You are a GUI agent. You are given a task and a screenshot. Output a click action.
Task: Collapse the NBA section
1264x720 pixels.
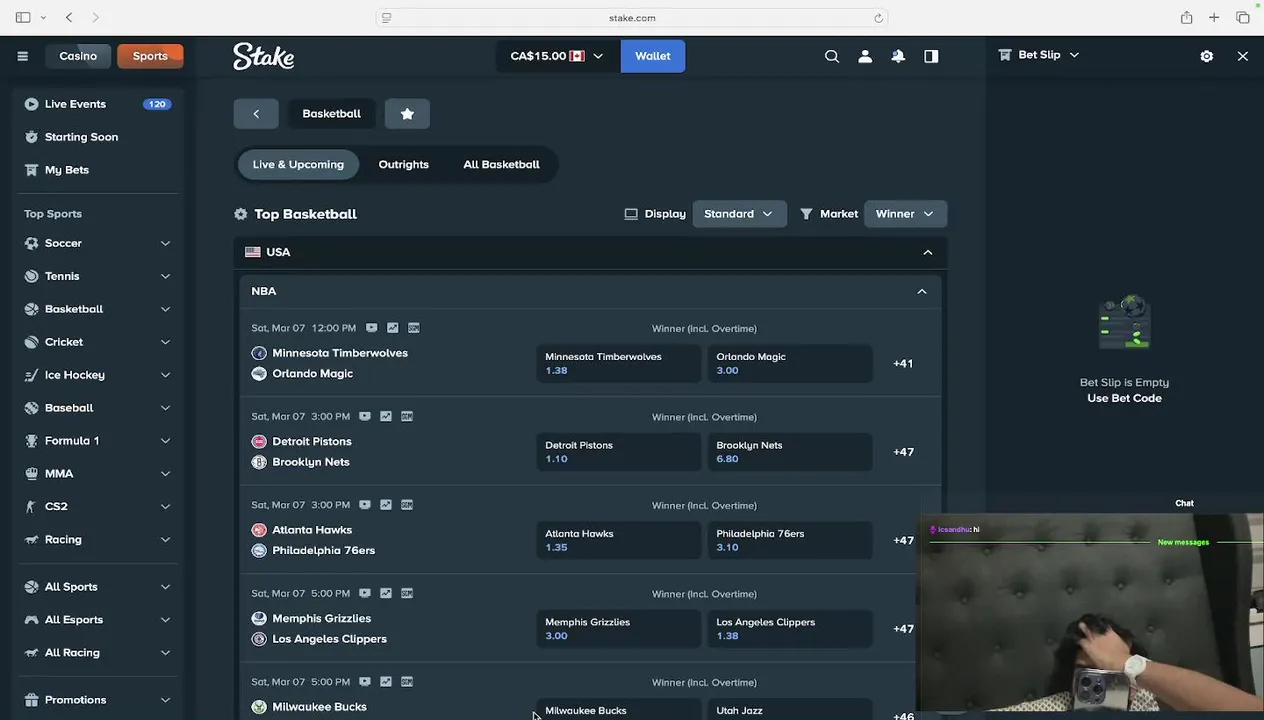(x=921, y=291)
